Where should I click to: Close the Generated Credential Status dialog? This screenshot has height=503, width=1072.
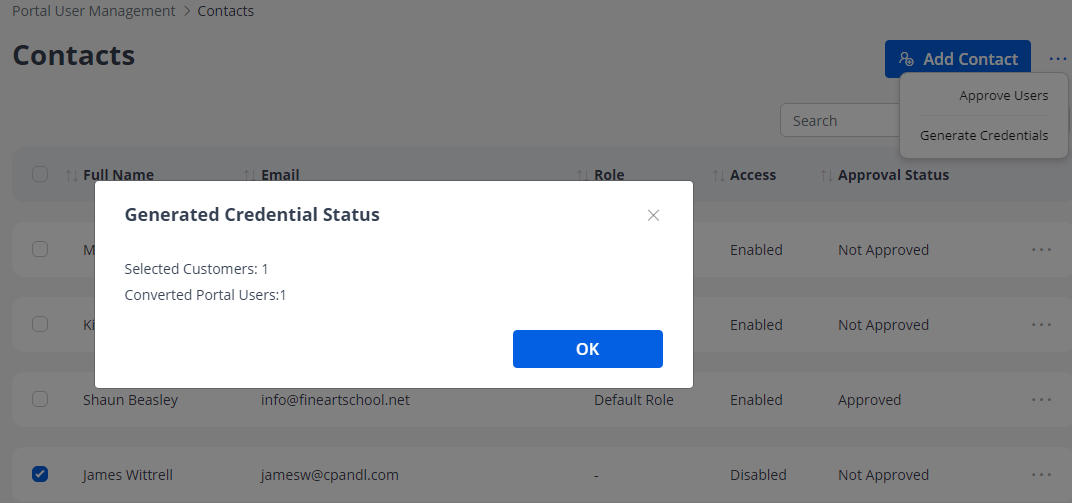[x=653, y=215]
